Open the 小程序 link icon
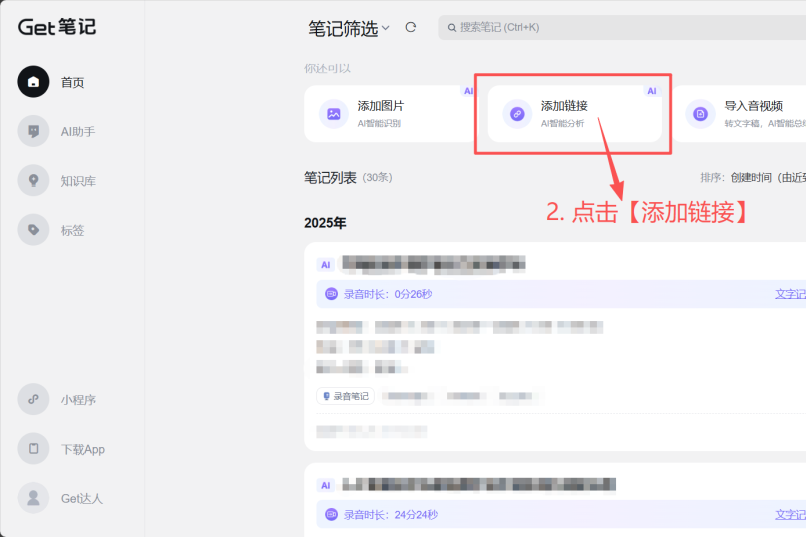 33,399
